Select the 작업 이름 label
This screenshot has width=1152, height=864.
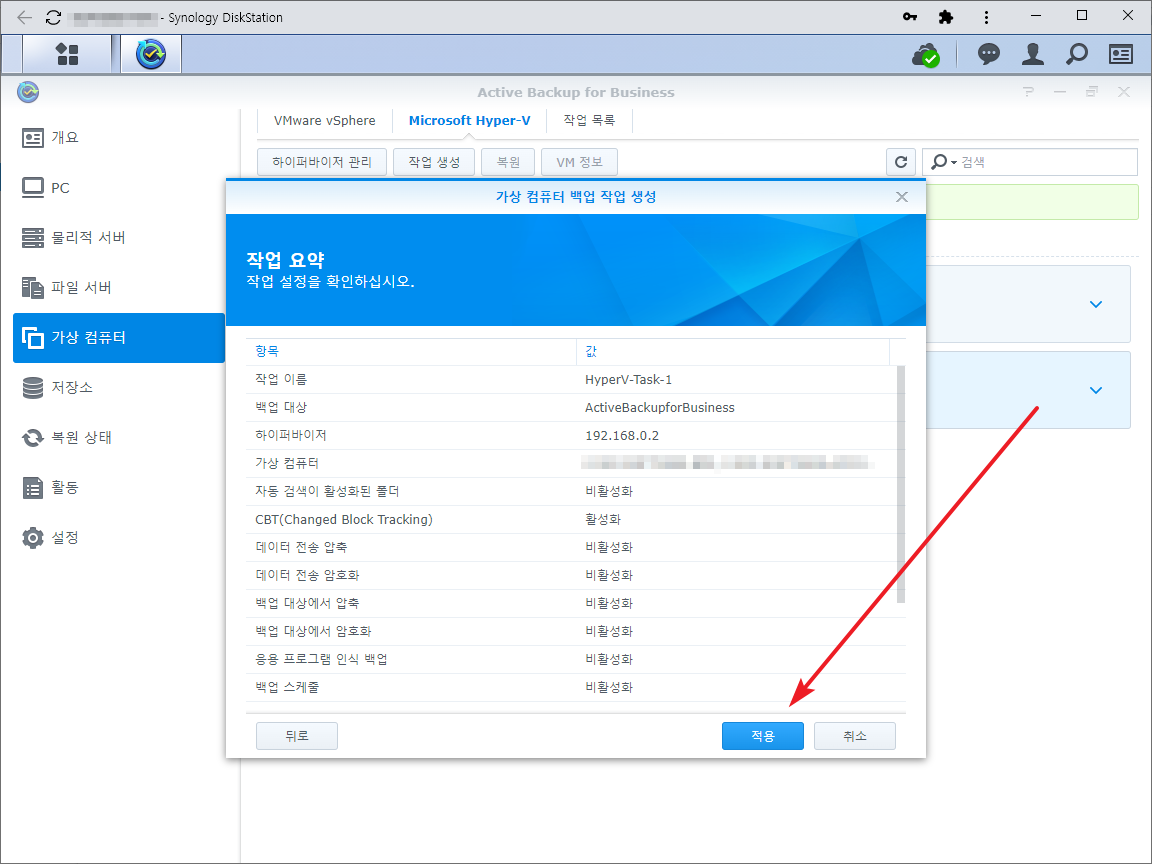click(x=281, y=380)
